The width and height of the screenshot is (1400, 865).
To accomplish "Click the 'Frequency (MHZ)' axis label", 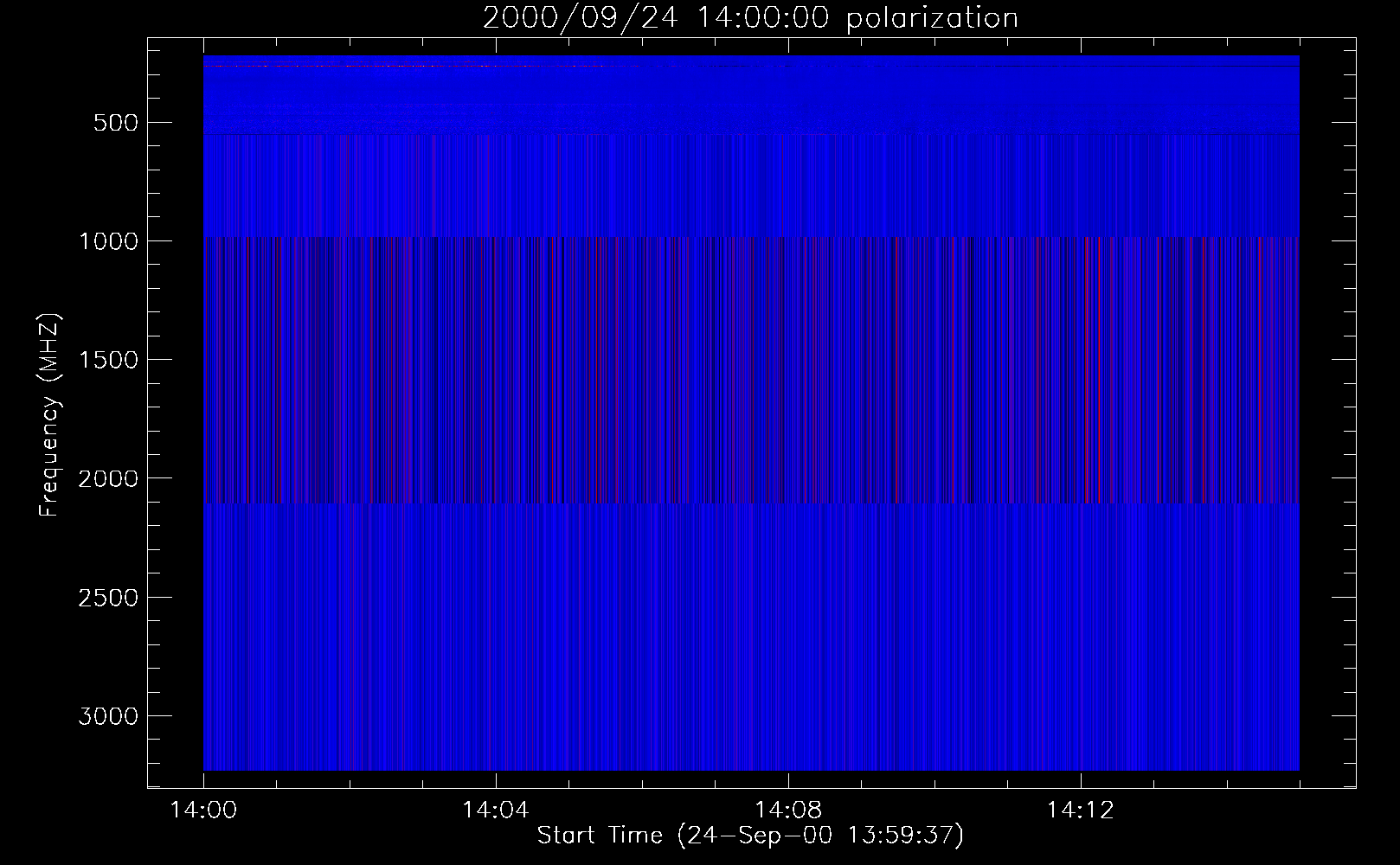I will [50, 414].
